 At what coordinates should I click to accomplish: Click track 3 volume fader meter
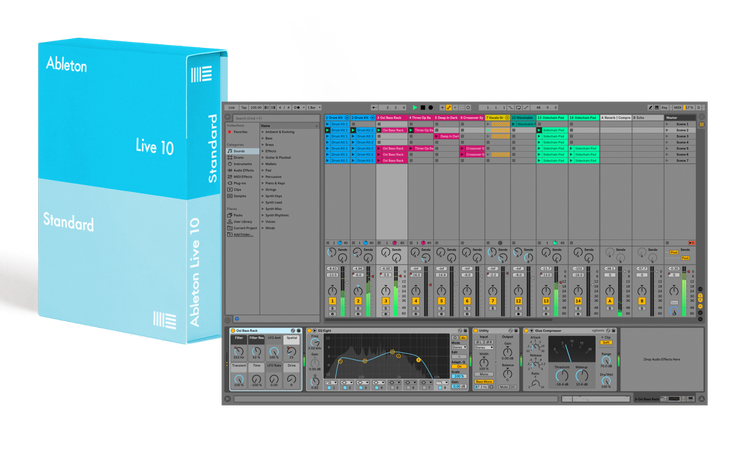396,292
